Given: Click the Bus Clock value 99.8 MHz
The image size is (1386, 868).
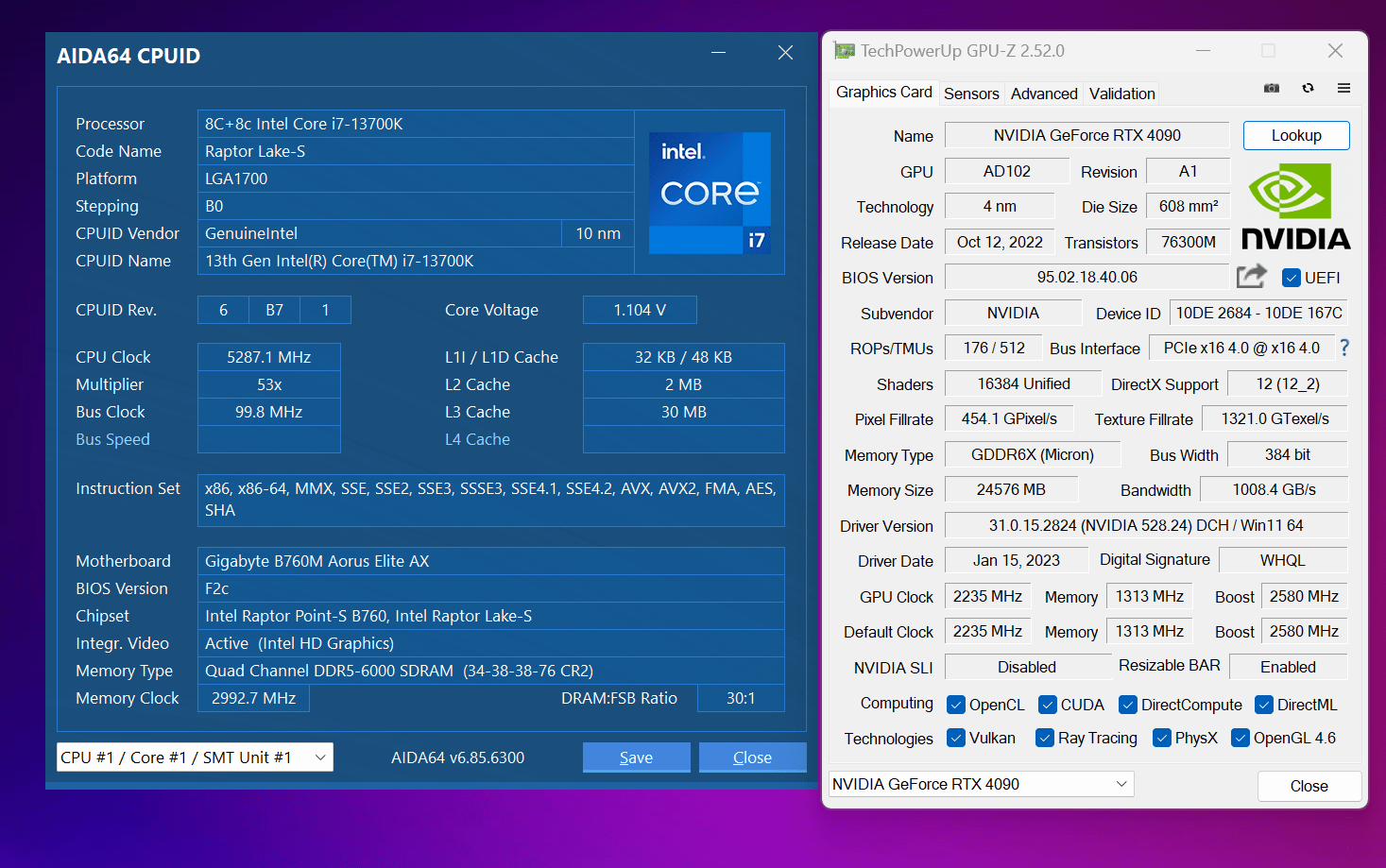Looking at the screenshot, I should 269,412.
